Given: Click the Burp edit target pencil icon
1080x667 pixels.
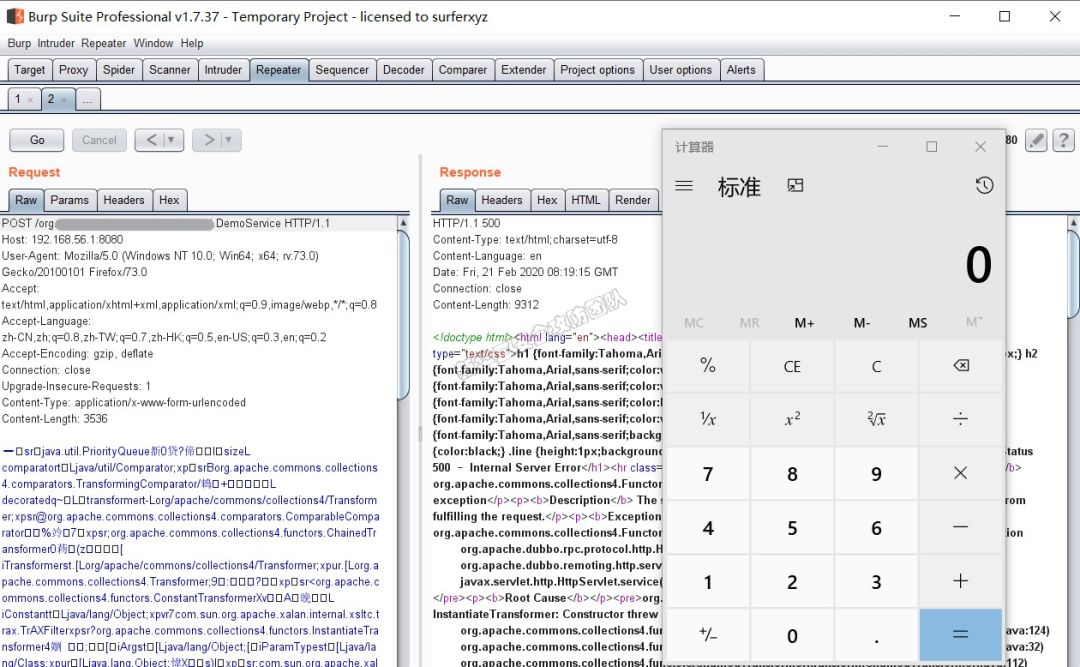Looking at the screenshot, I should coord(1036,140).
